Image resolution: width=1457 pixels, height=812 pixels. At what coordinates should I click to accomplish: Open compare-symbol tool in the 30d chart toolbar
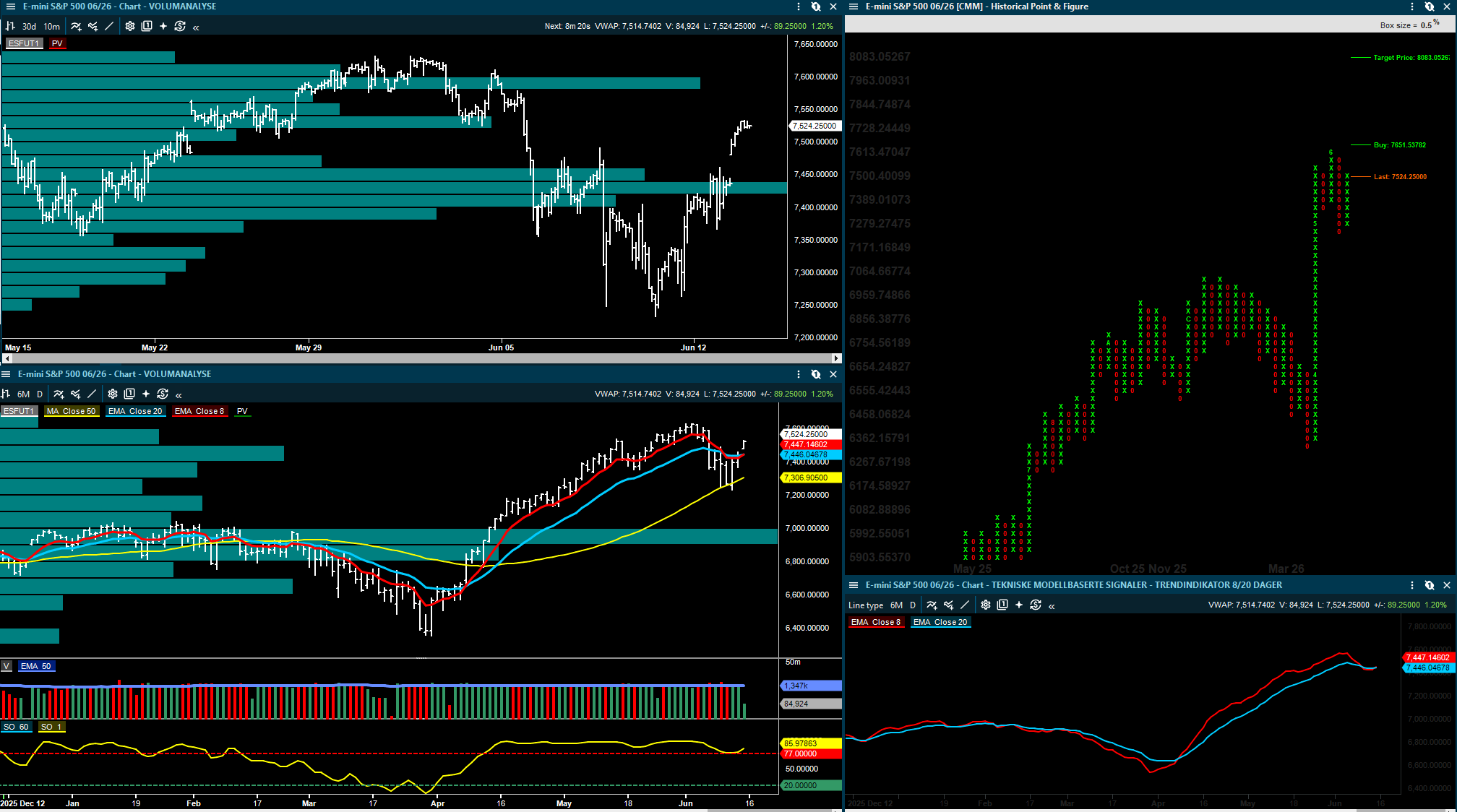[93, 26]
